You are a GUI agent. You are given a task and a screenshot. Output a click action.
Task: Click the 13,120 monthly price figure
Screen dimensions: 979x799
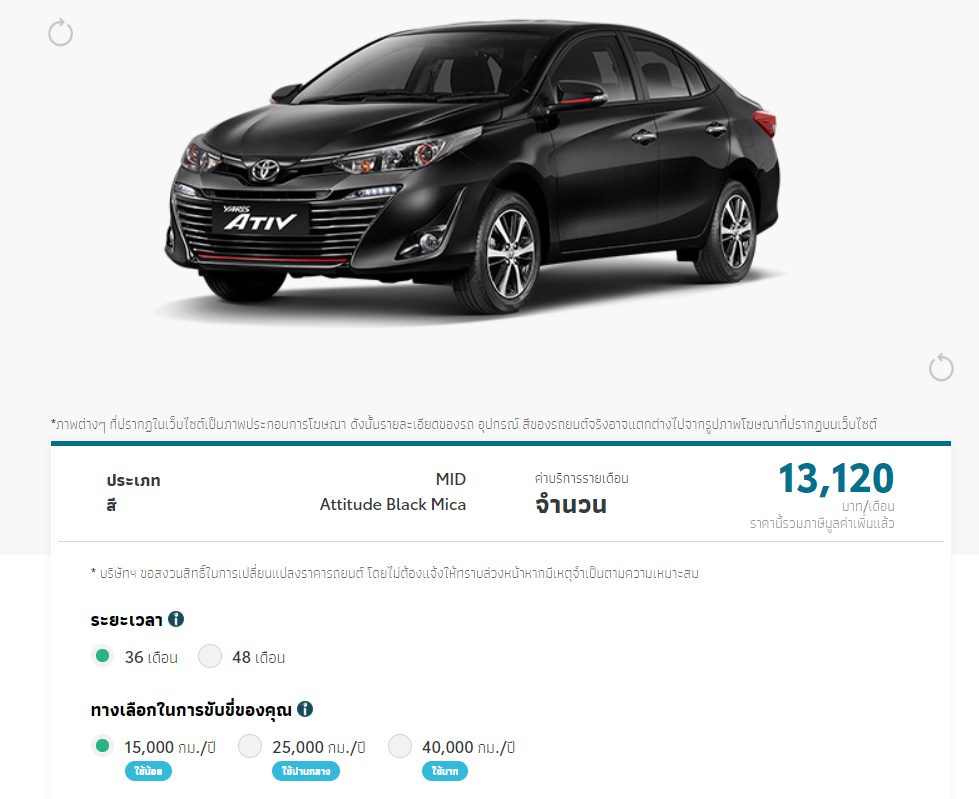[x=836, y=479]
